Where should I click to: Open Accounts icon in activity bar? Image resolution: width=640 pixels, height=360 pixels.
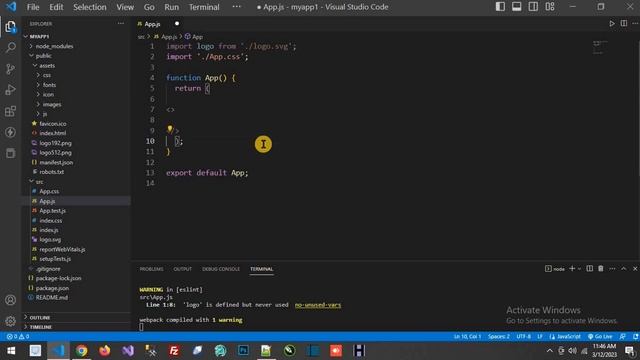(11, 300)
